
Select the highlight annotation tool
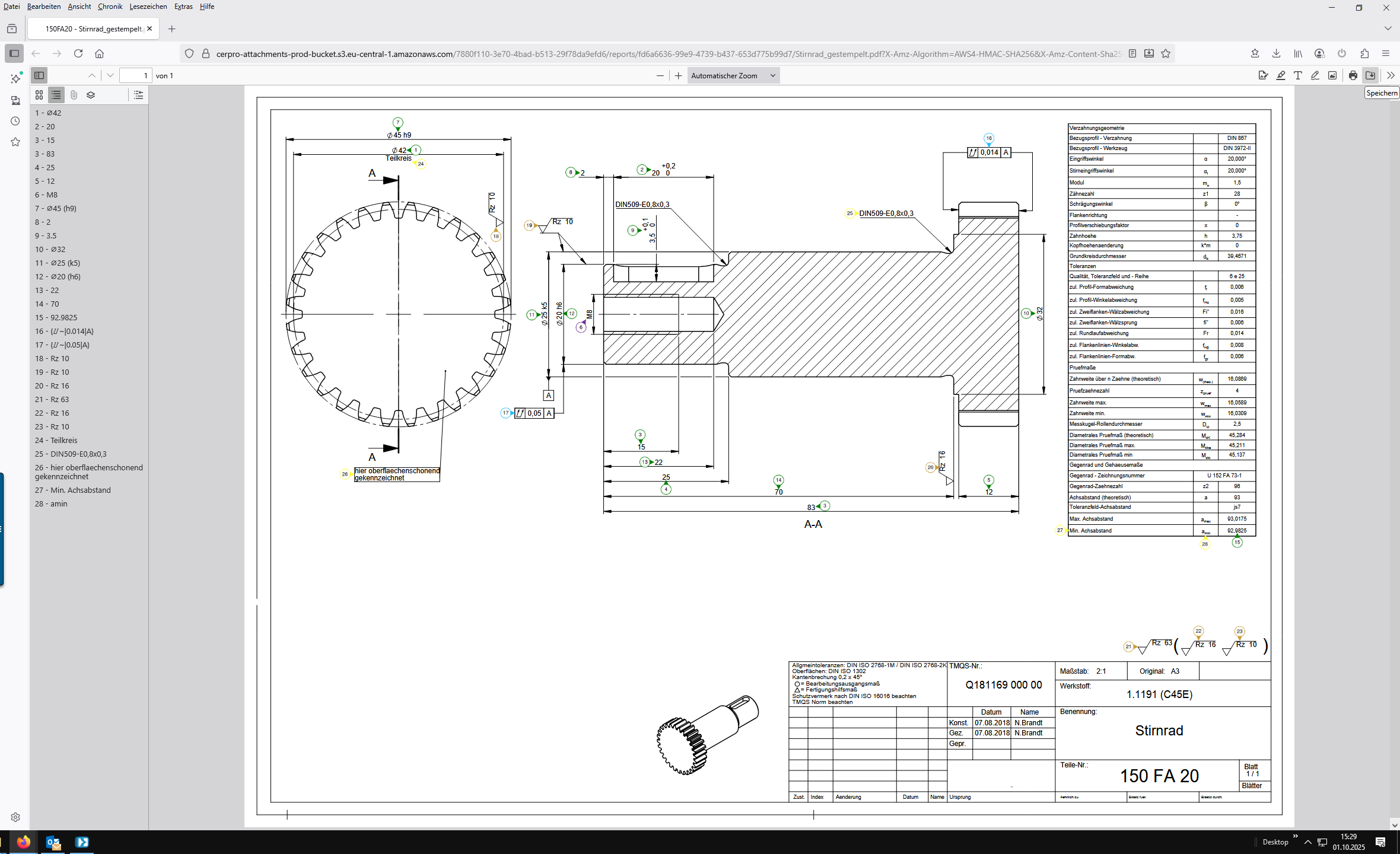1281,75
